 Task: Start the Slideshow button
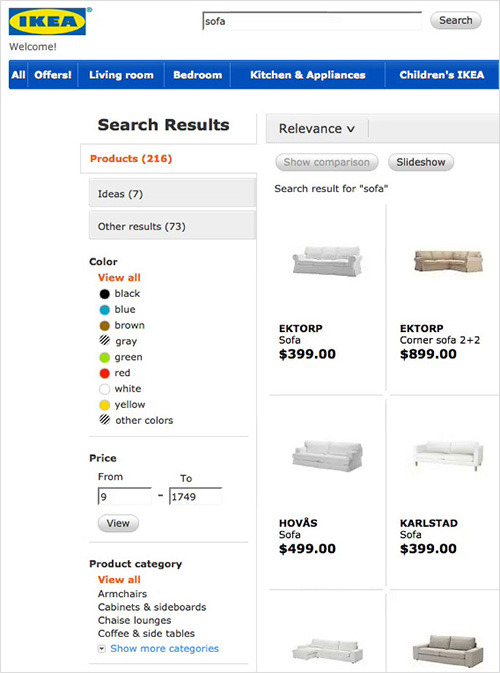point(421,162)
